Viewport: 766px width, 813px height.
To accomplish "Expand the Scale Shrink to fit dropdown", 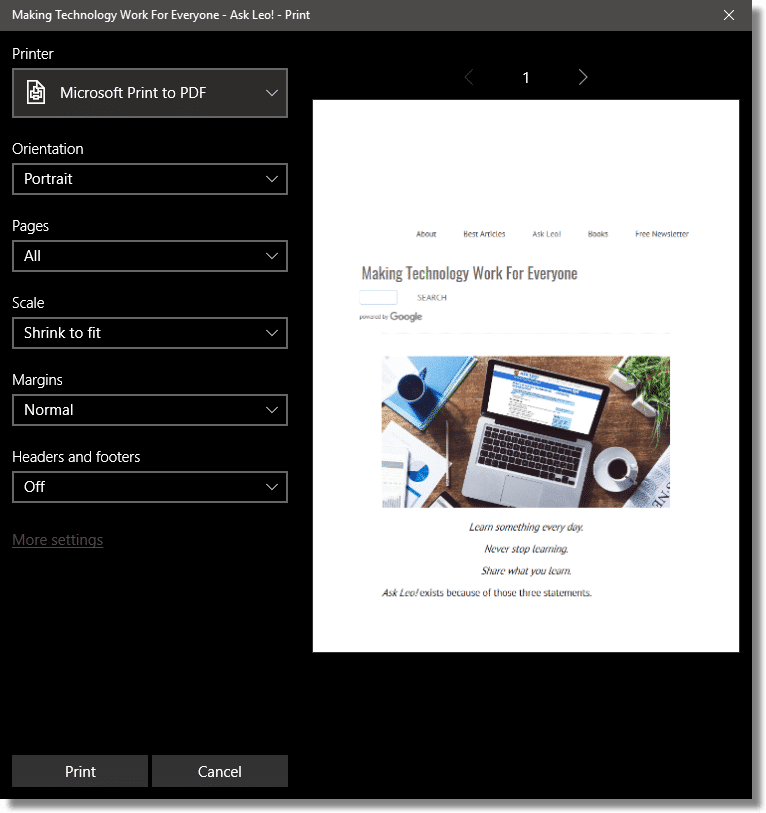I will click(x=150, y=333).
